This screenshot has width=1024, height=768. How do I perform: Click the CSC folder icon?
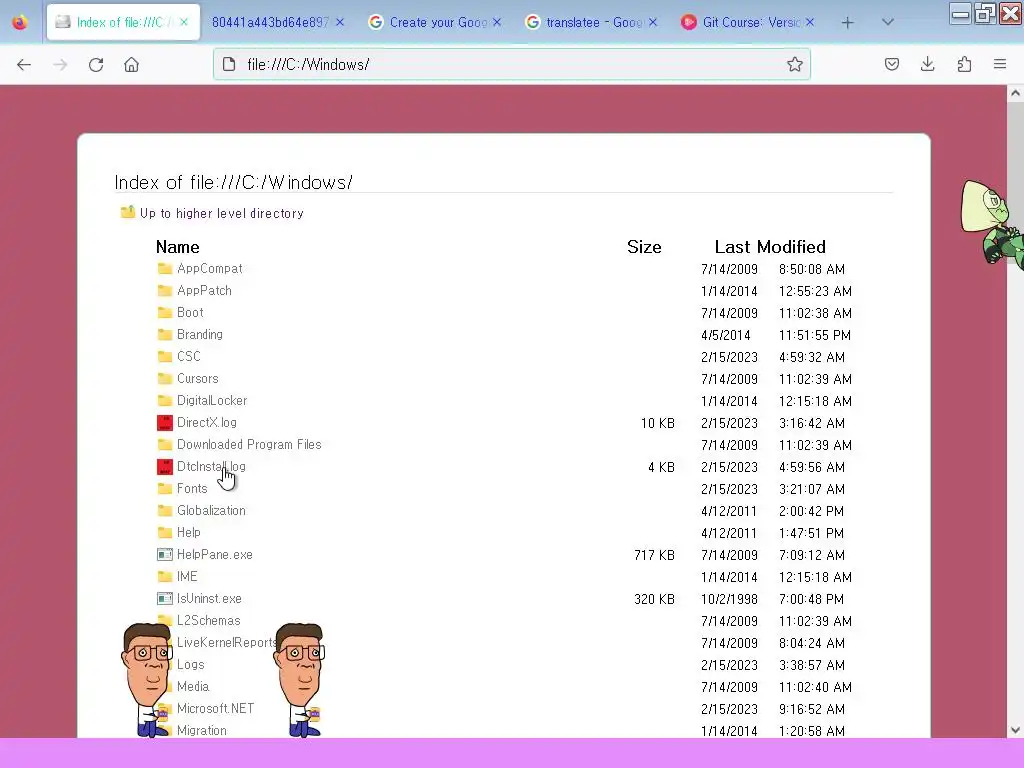(x=165, y=357)
